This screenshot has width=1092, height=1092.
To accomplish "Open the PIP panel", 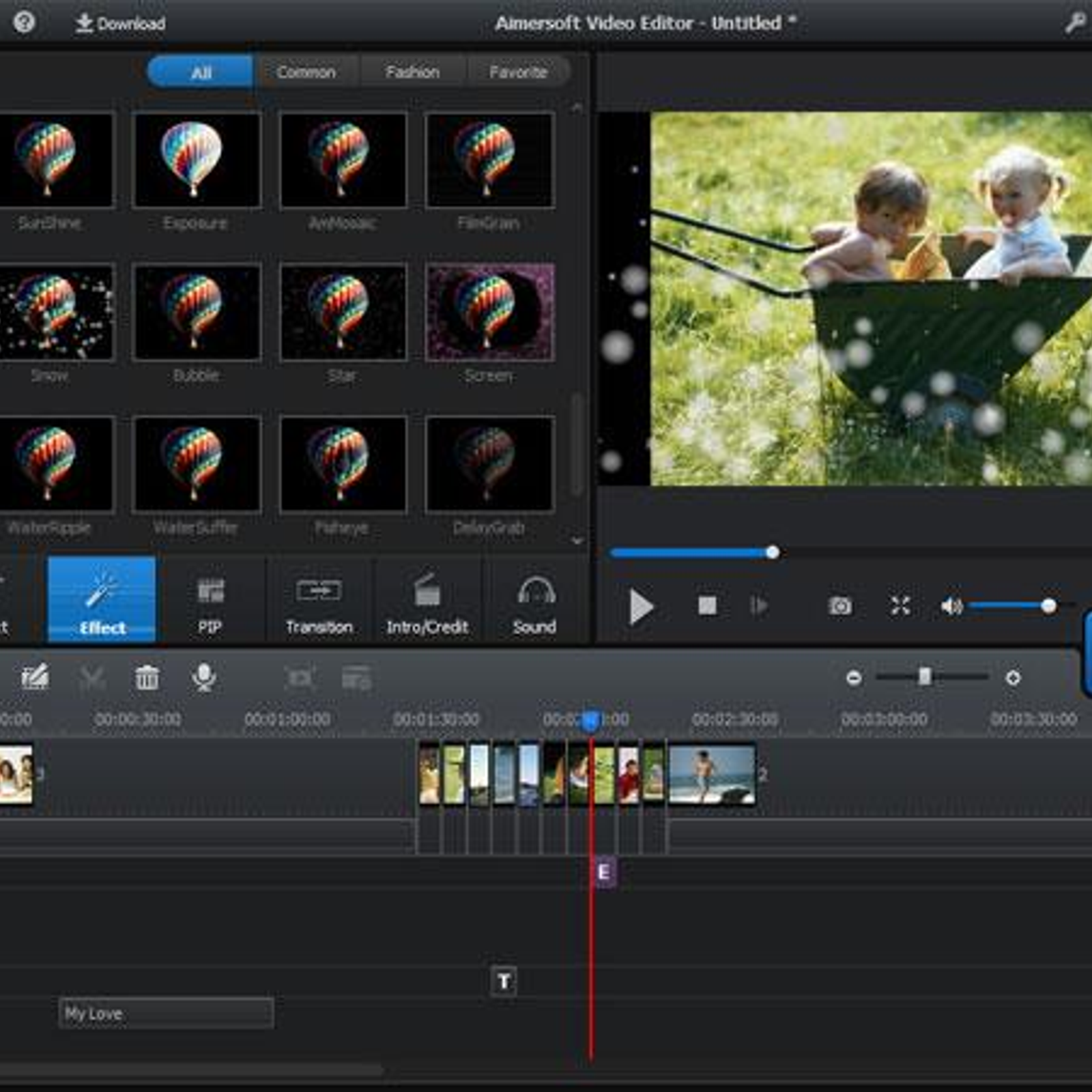I will click(210, 599).
